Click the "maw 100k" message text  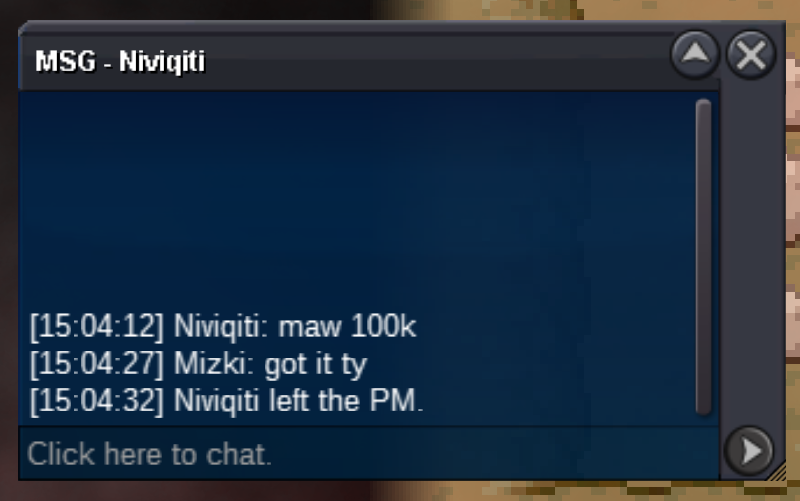(347, 325)
